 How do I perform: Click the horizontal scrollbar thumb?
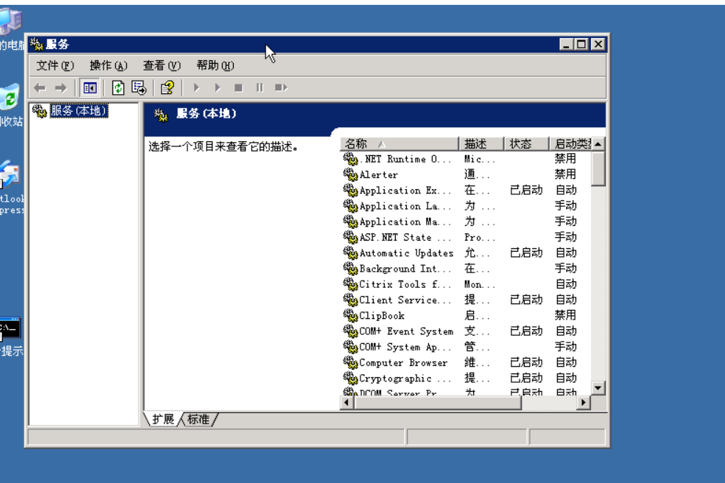tap(437, 403)
